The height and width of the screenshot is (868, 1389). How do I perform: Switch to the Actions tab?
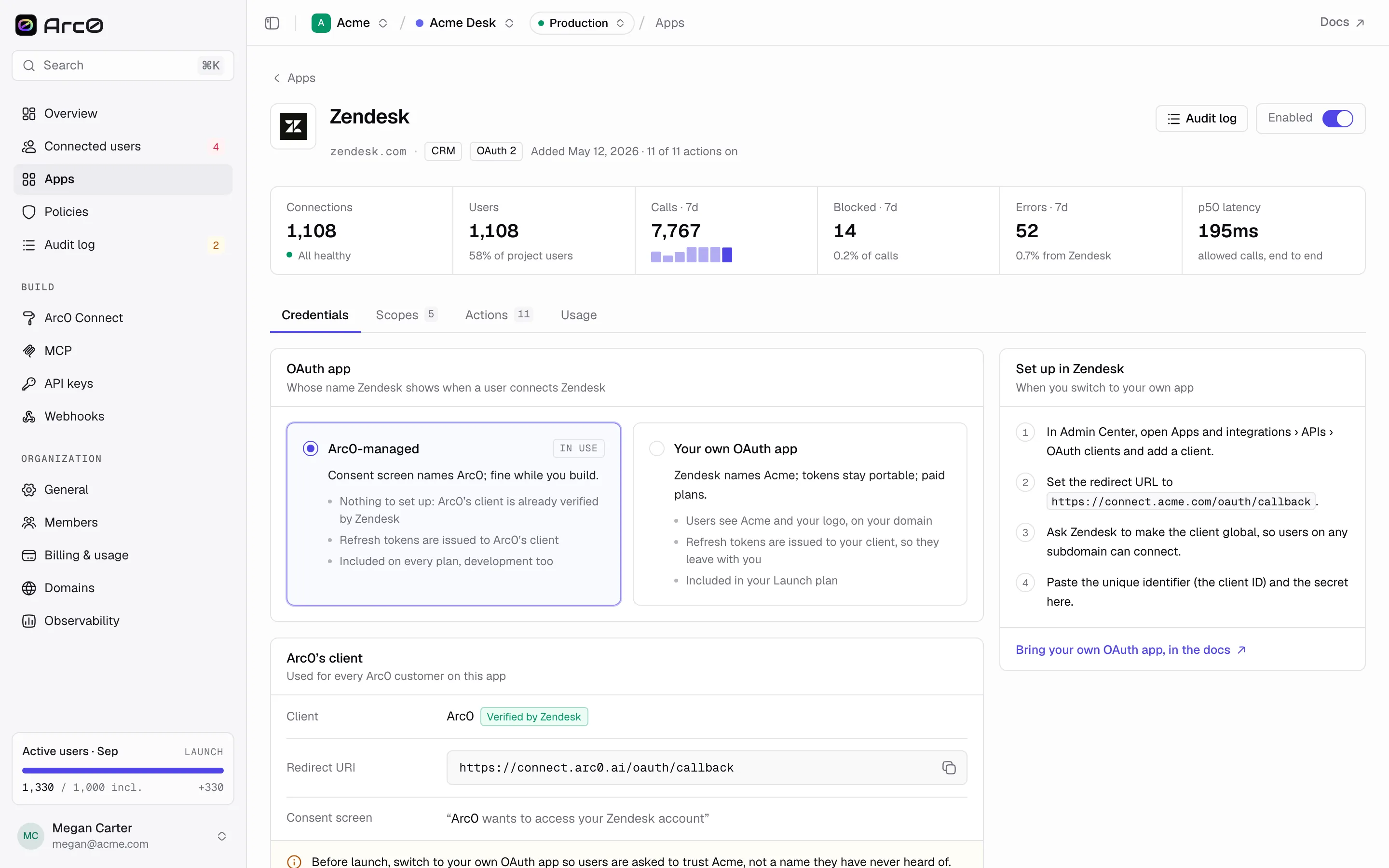coord(499,315)
